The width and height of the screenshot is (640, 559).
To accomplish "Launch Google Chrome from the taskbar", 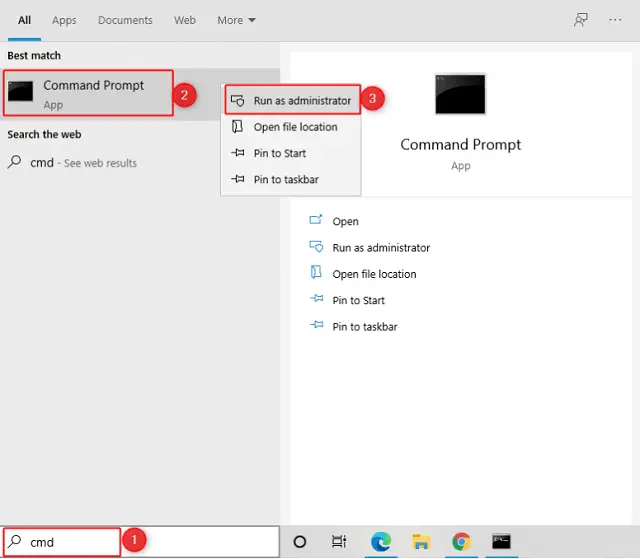I will coord(461,542).
